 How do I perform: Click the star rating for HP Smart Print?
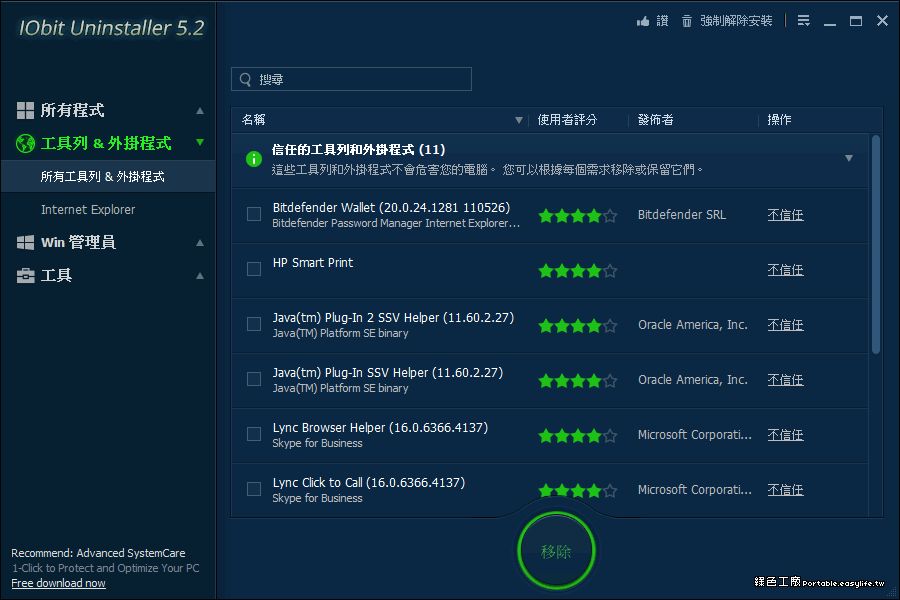tap(578, 270)
